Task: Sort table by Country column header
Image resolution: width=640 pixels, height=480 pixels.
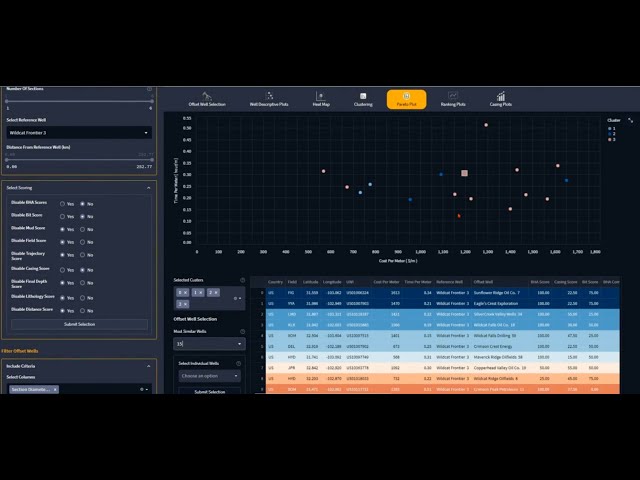Action: click(x=276, y=282)
